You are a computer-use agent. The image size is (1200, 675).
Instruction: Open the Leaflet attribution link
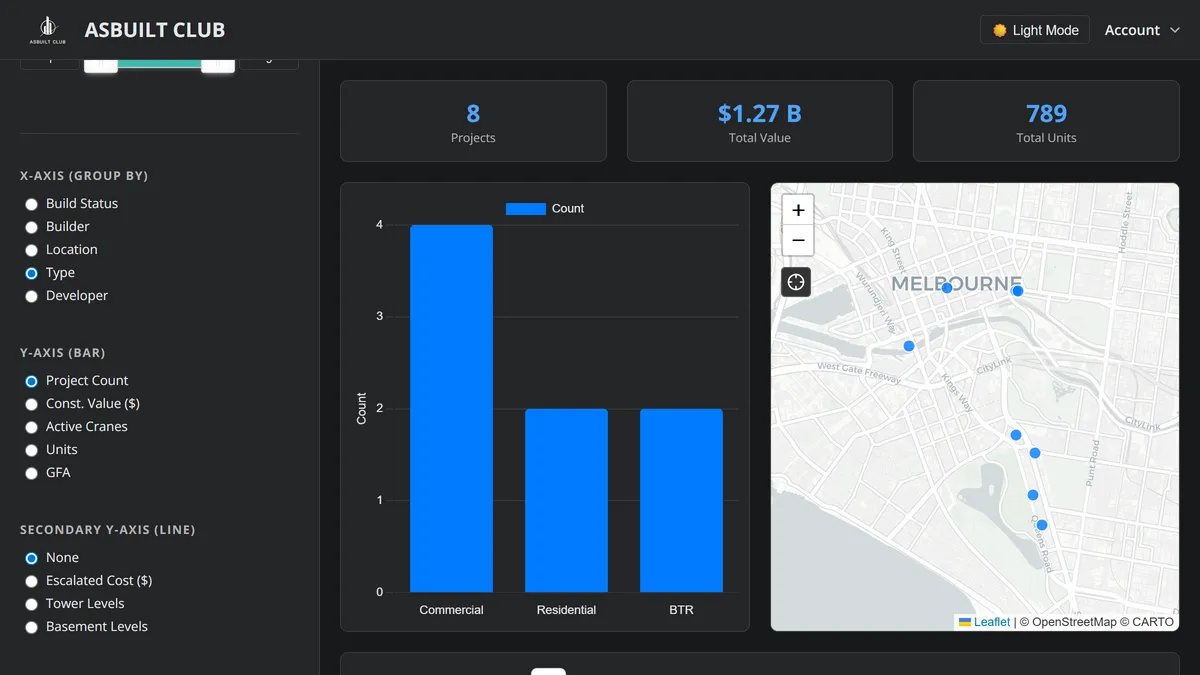[x=991, y=622]
